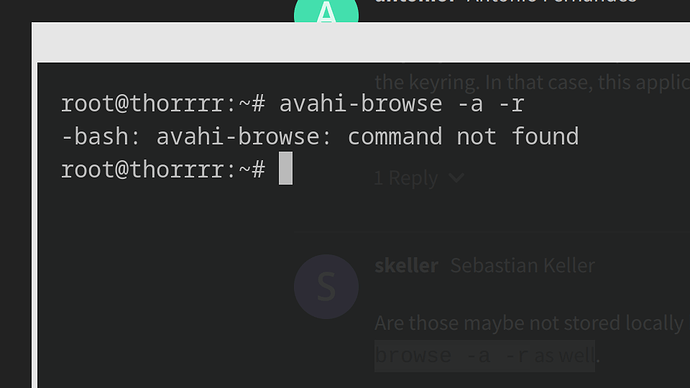Open skeller's user profile link
690x388 pixels.
coord(406,266)
